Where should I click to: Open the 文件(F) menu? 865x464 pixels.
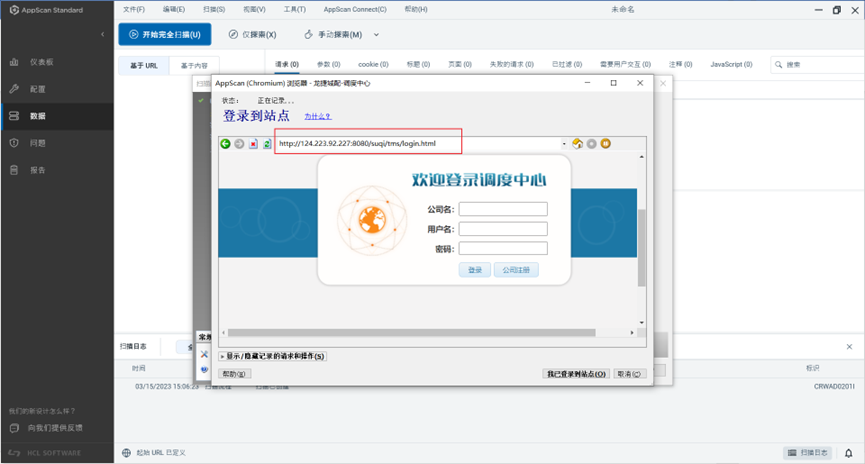point(134,9)
